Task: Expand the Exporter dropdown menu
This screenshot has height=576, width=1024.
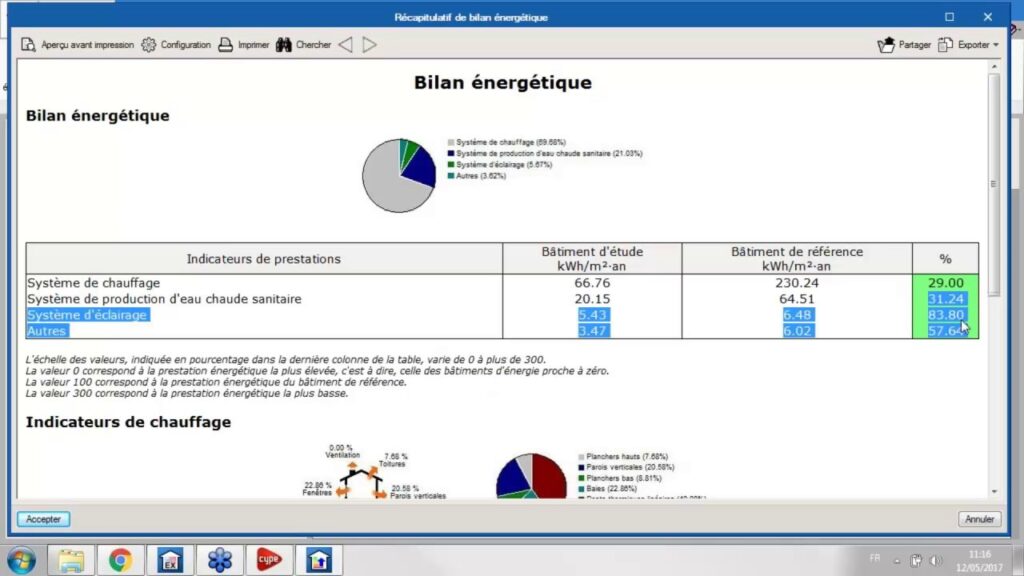Action: point(968,45)
